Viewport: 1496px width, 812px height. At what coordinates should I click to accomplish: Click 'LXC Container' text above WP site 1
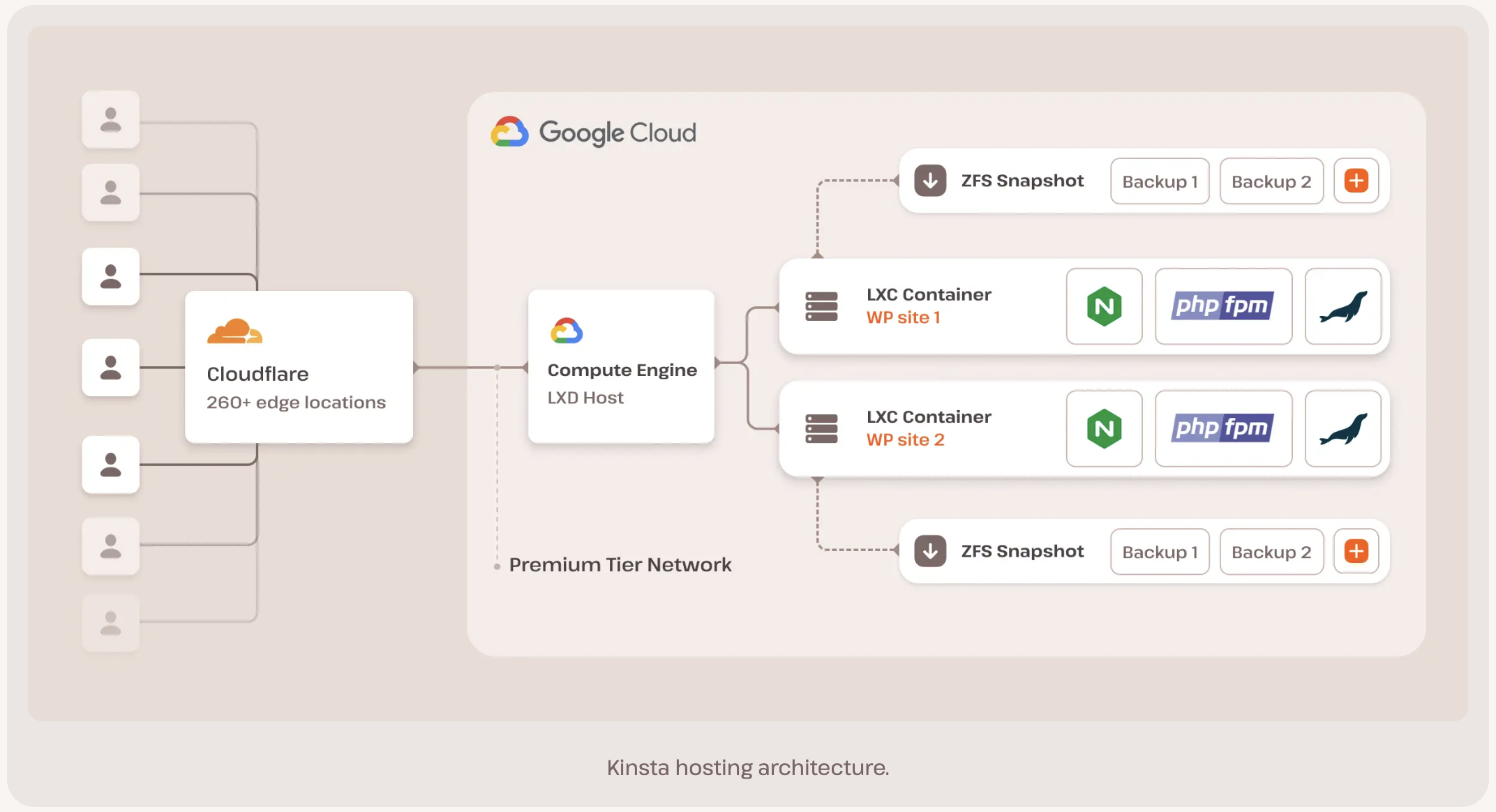[929, 294]
